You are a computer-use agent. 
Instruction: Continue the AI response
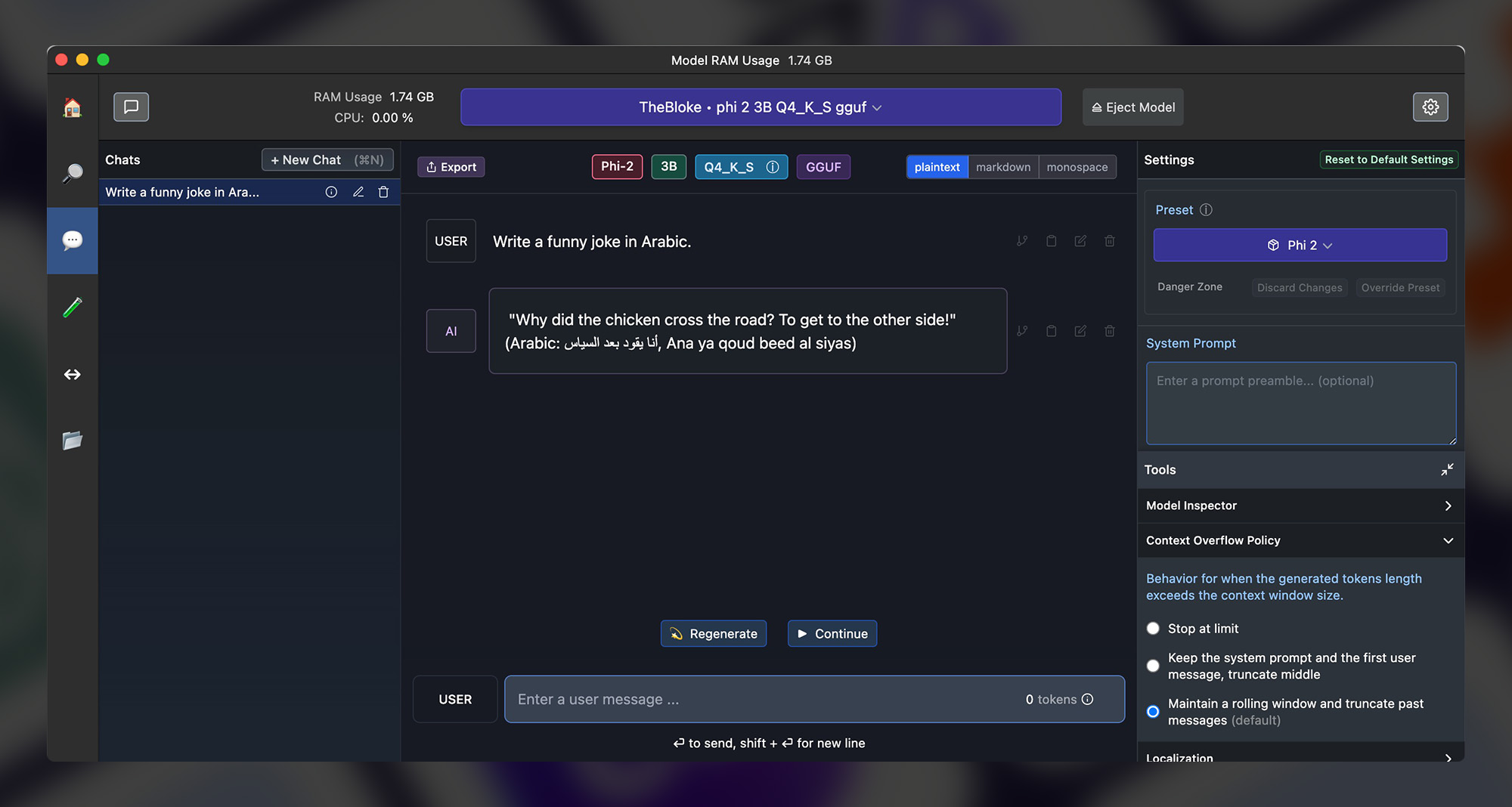832,633
